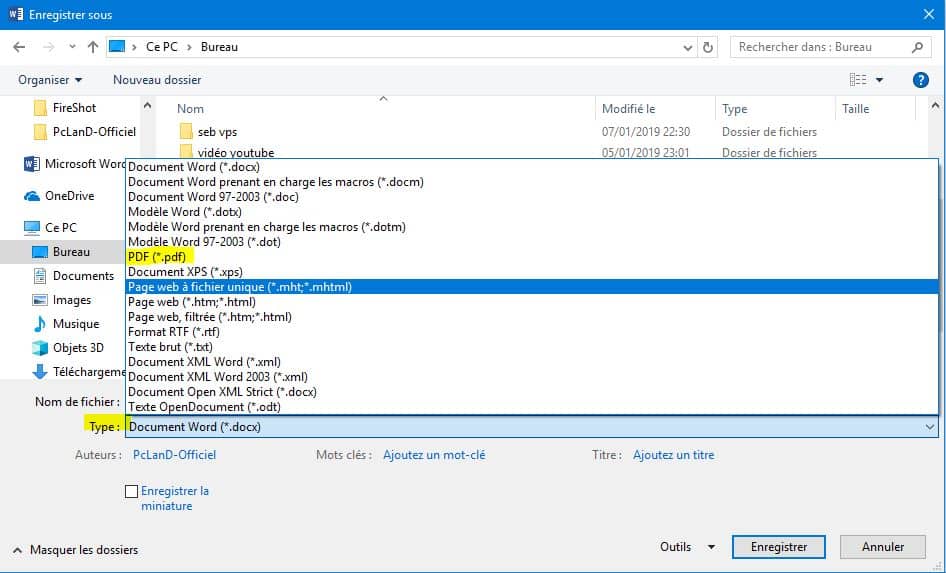Click Ajoutez un mot-clé
Screen dimensions: 946x573
[434, 455]
